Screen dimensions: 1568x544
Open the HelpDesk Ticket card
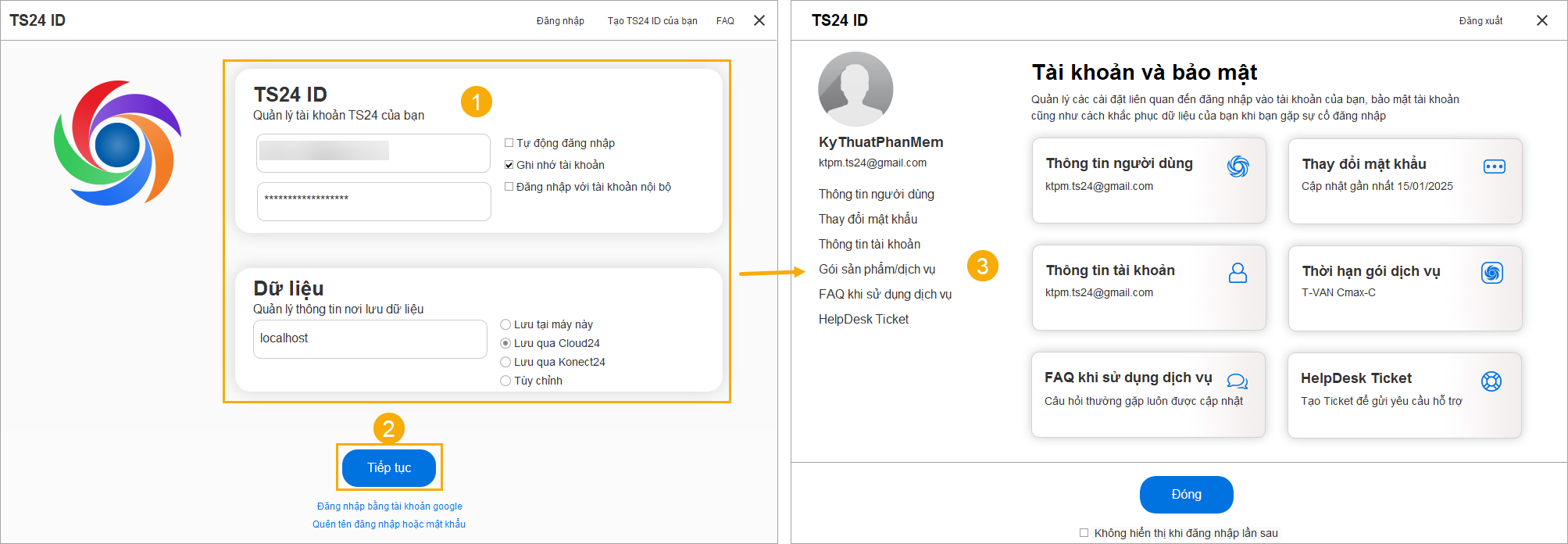(1405, 395)
